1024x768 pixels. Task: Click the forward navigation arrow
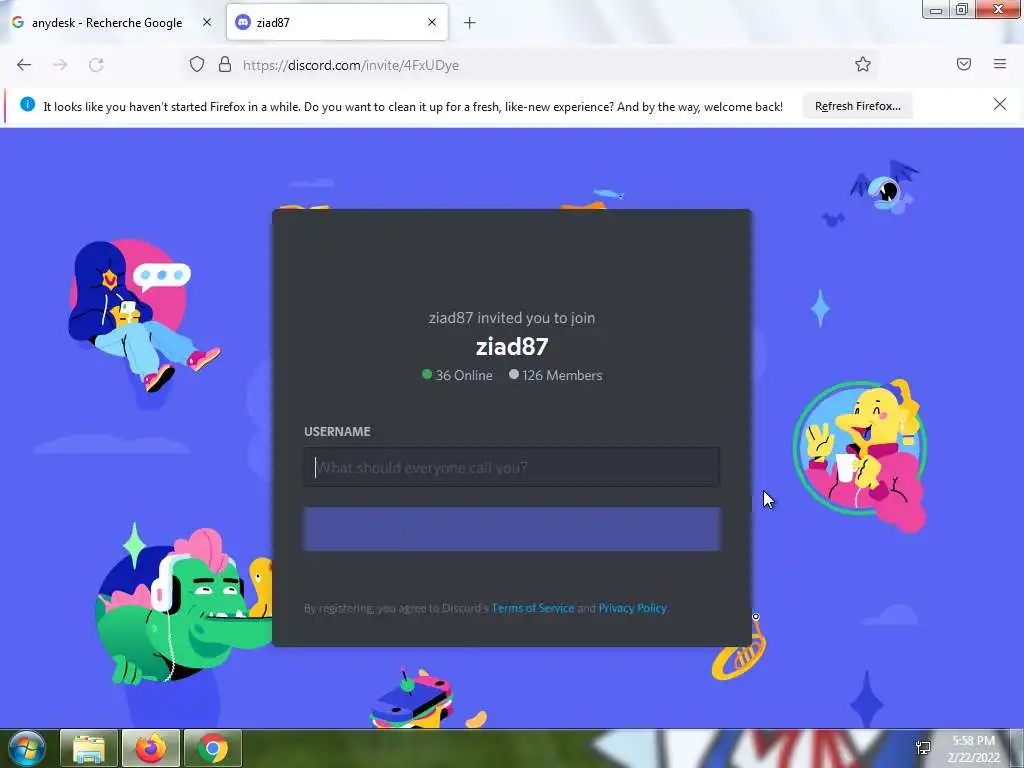[x=60, y=65]
